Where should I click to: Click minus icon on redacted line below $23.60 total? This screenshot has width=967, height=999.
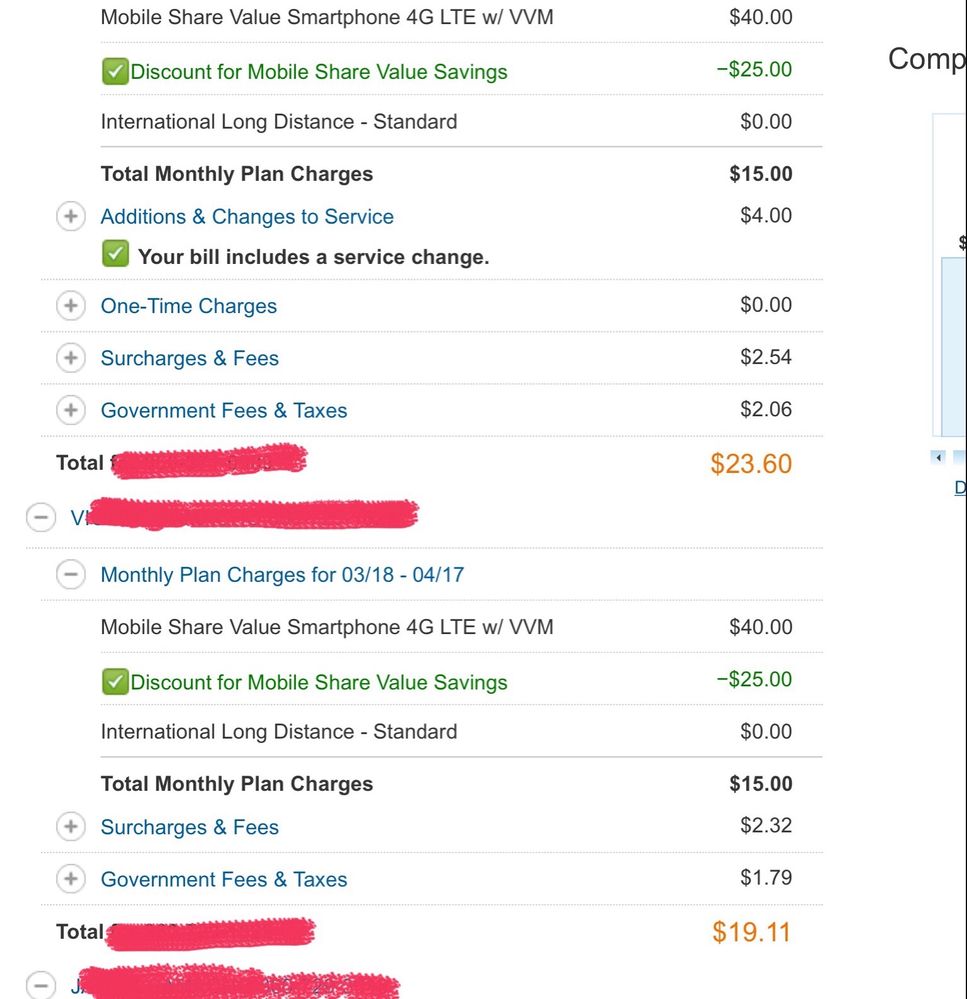pos(40,517)
